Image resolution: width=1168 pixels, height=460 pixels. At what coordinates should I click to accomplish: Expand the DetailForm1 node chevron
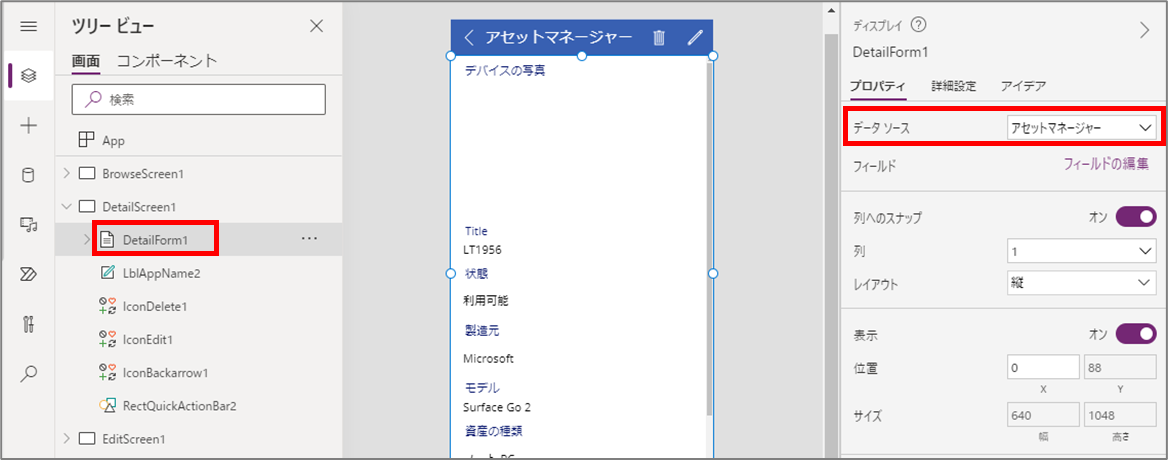(87, 240)
